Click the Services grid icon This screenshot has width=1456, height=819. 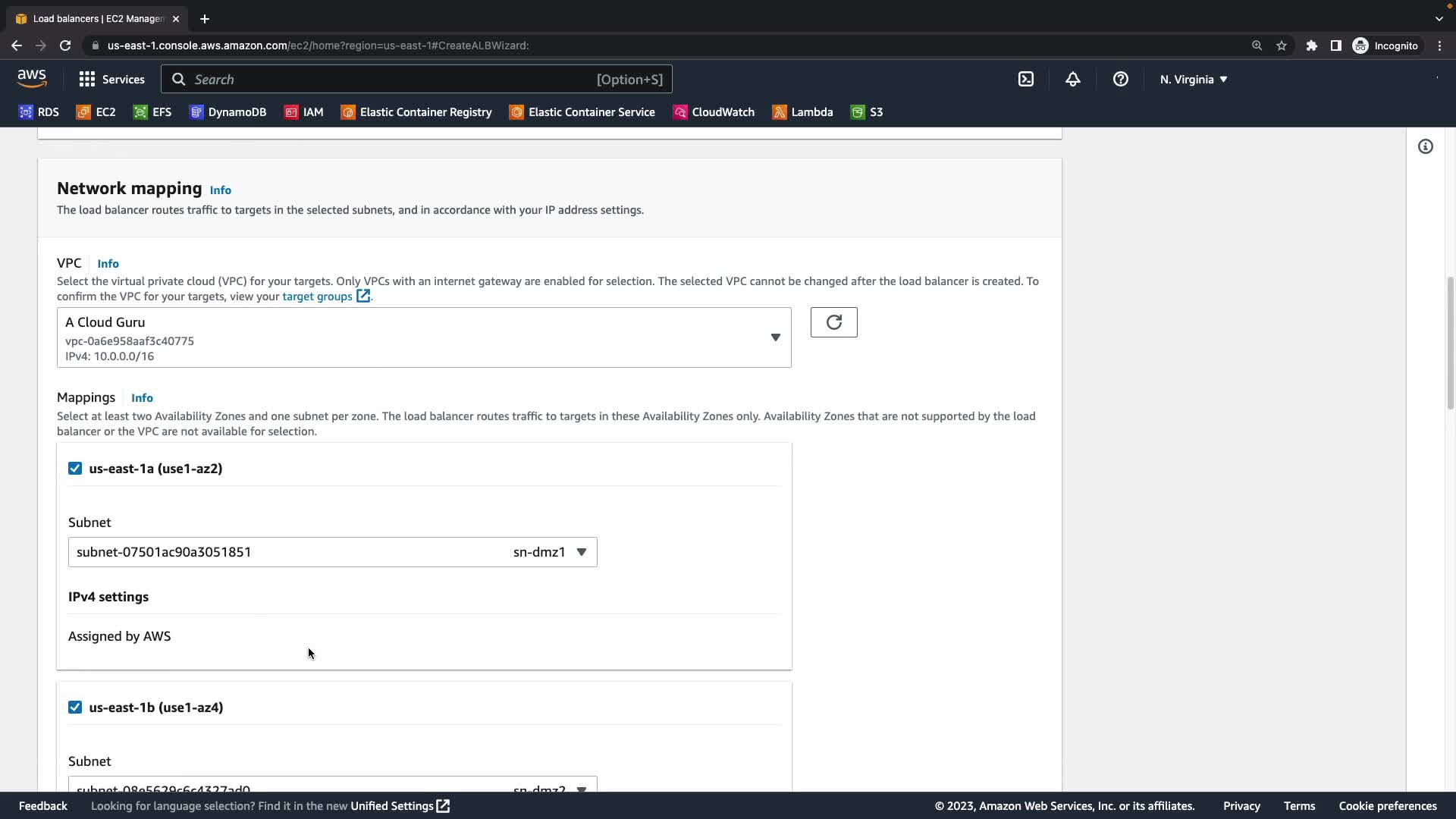[87, 79]
